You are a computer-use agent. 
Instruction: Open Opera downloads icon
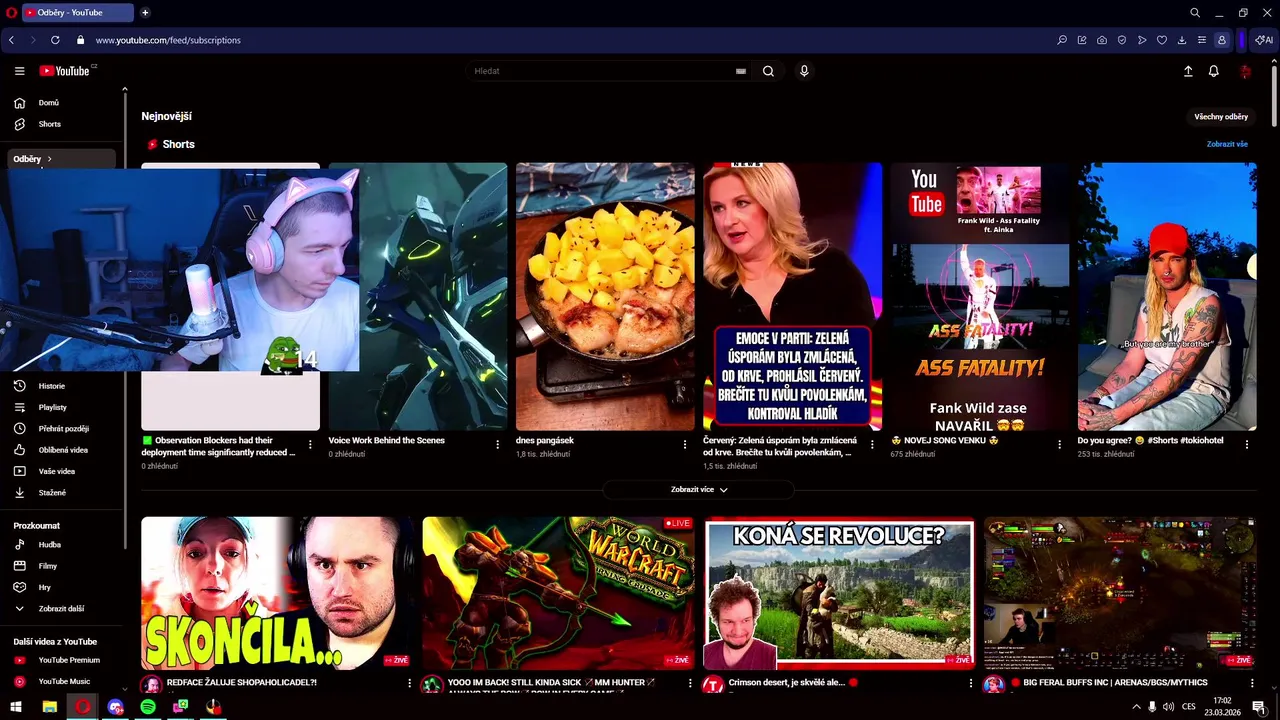pos(1182,40)
